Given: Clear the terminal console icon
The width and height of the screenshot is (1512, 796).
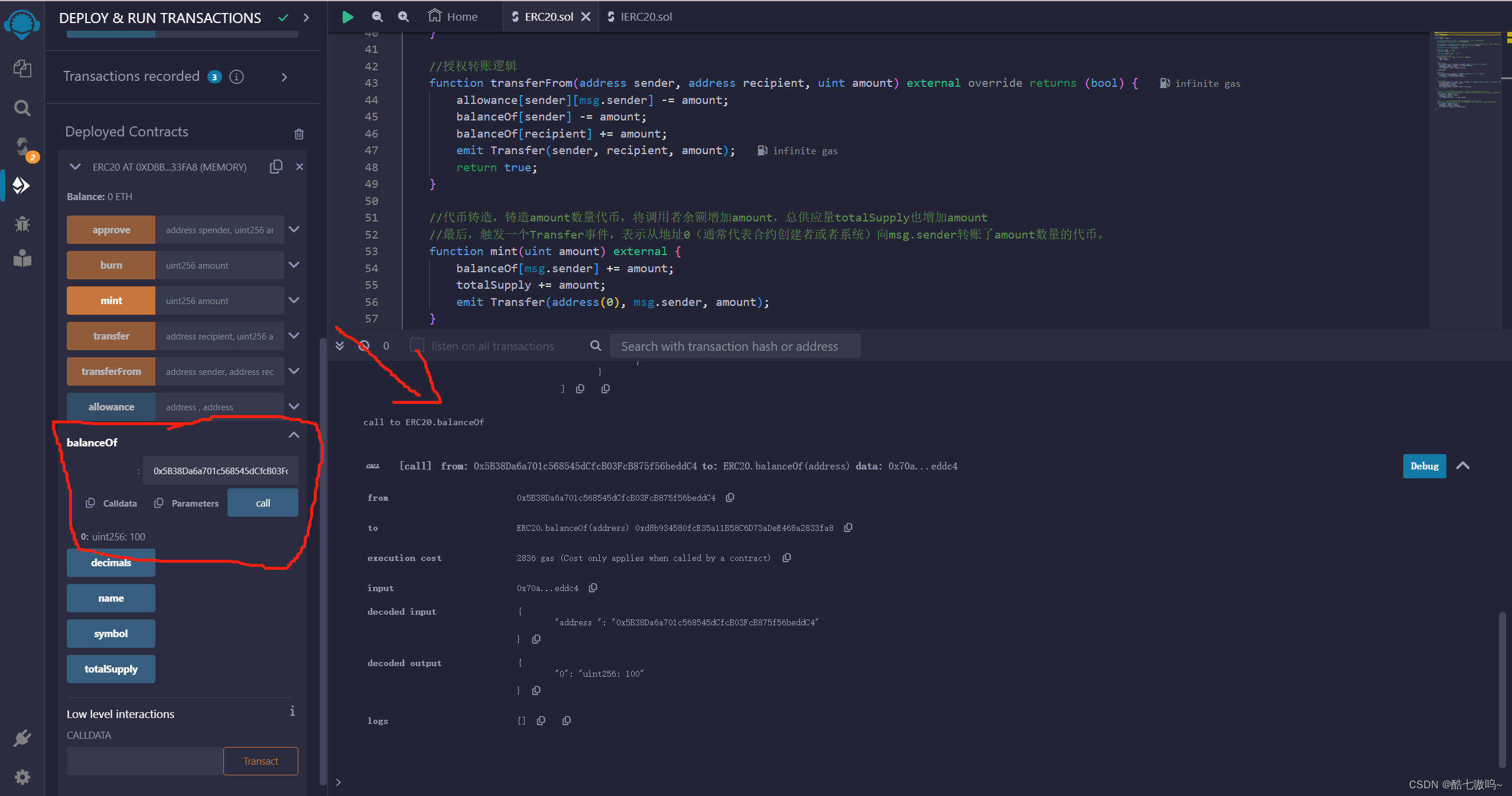Looking at the screenshot, I should (364, 346).
